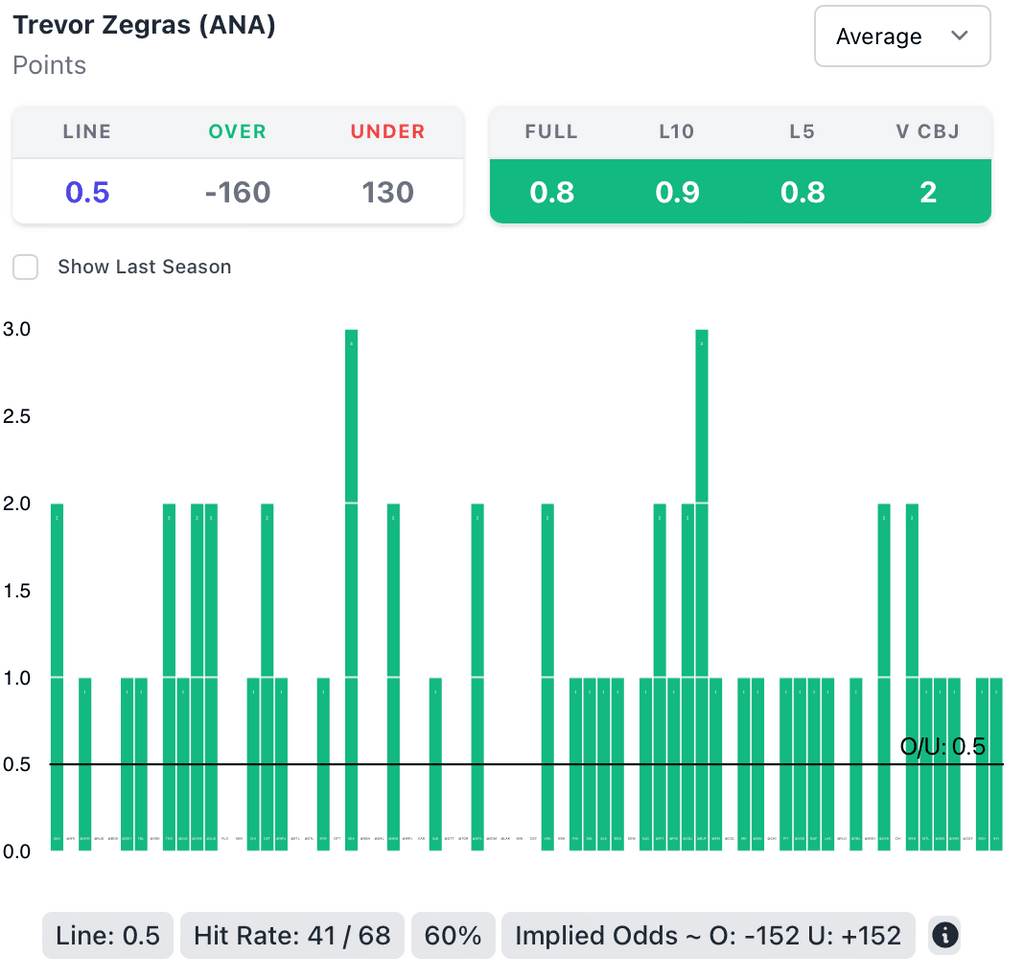Switch to the L10 average tab
Image resolution: width=1024 pixels, height=980 pixels.
pos(676,131)
